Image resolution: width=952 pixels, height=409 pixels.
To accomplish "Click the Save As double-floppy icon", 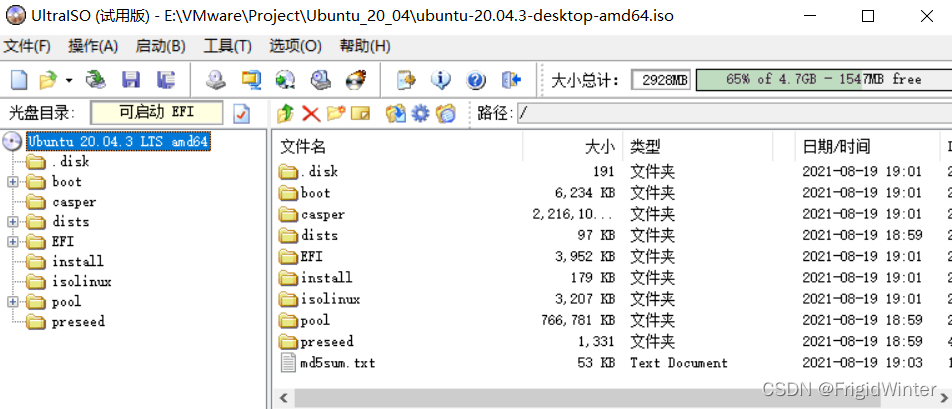I will (x=166, y=79).
